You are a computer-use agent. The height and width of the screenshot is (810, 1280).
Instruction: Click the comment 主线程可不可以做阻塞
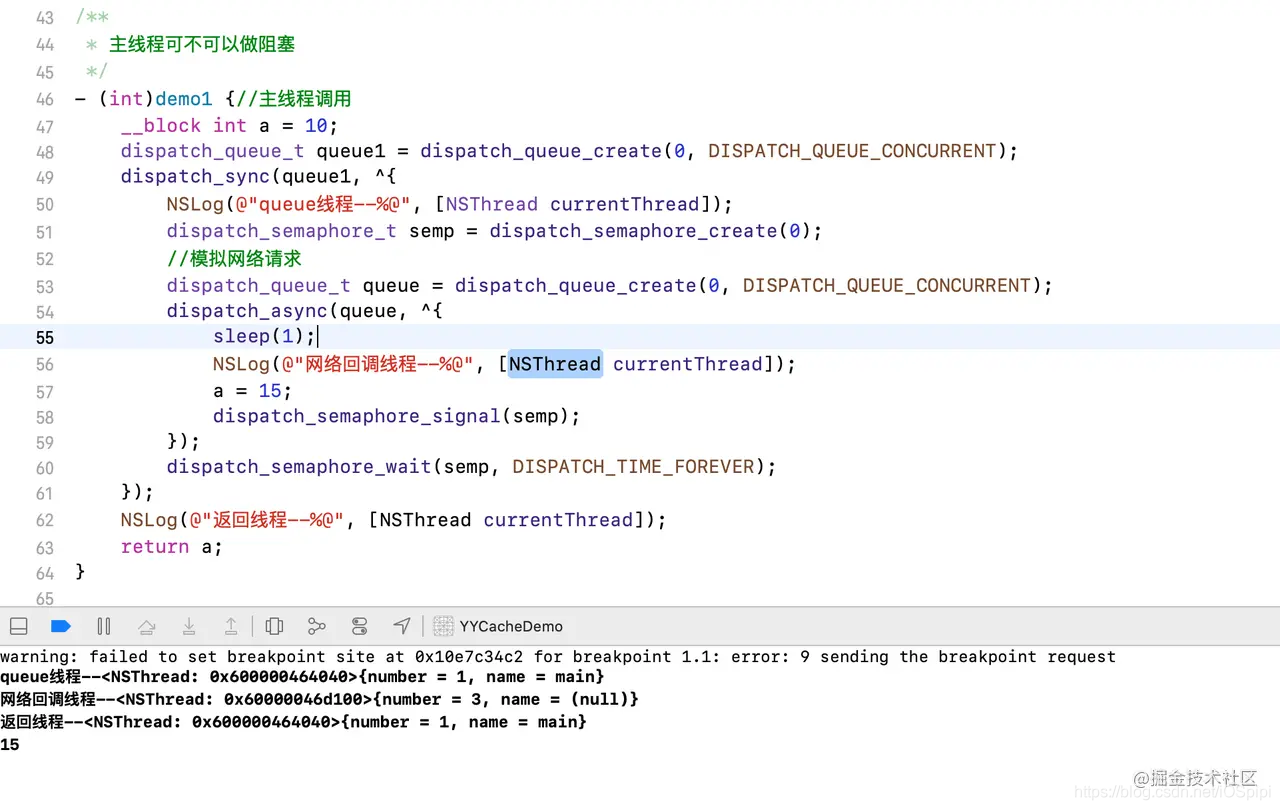202,44
